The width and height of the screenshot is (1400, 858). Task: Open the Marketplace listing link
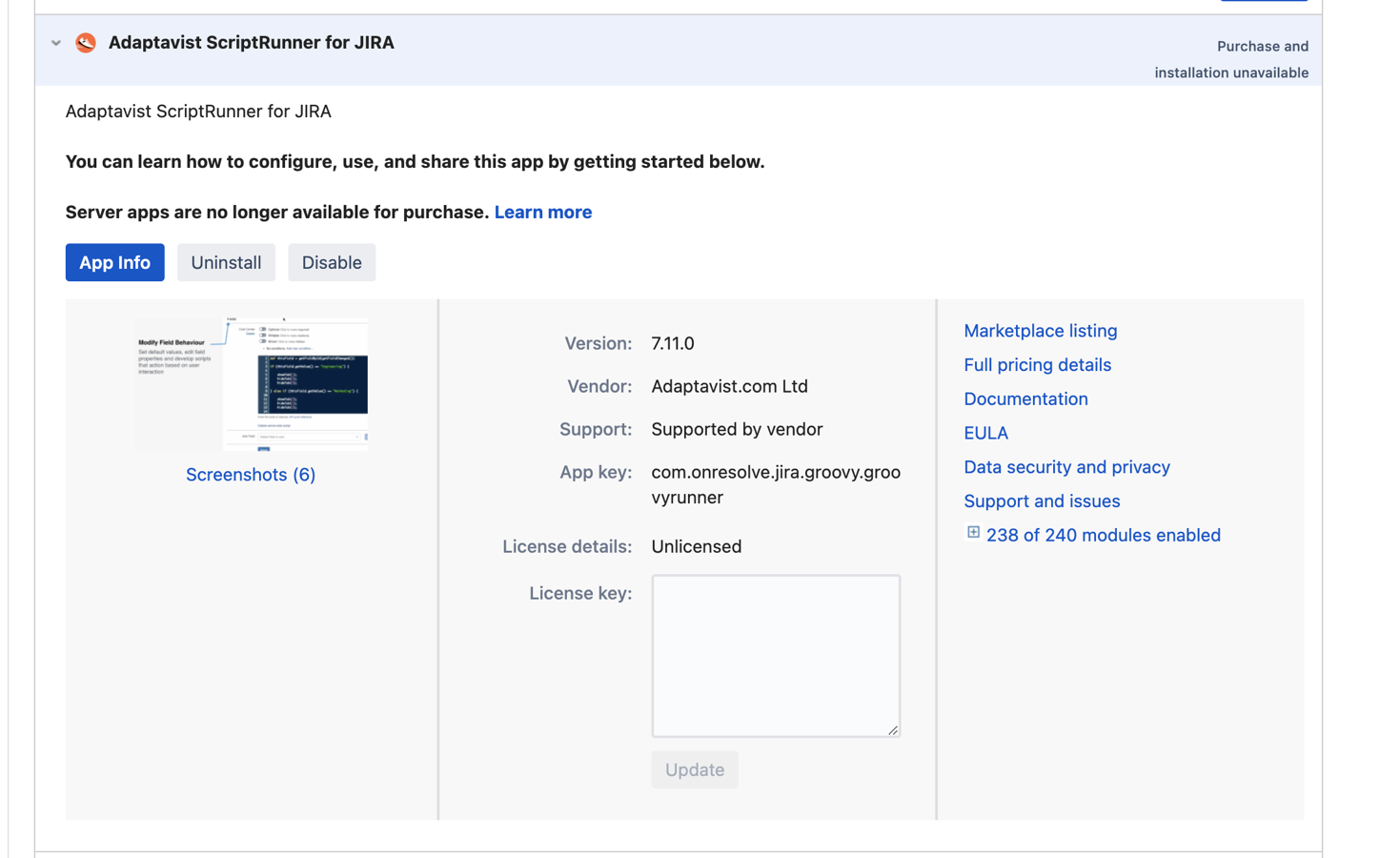pyautogui.click(x=1040, y=331)
